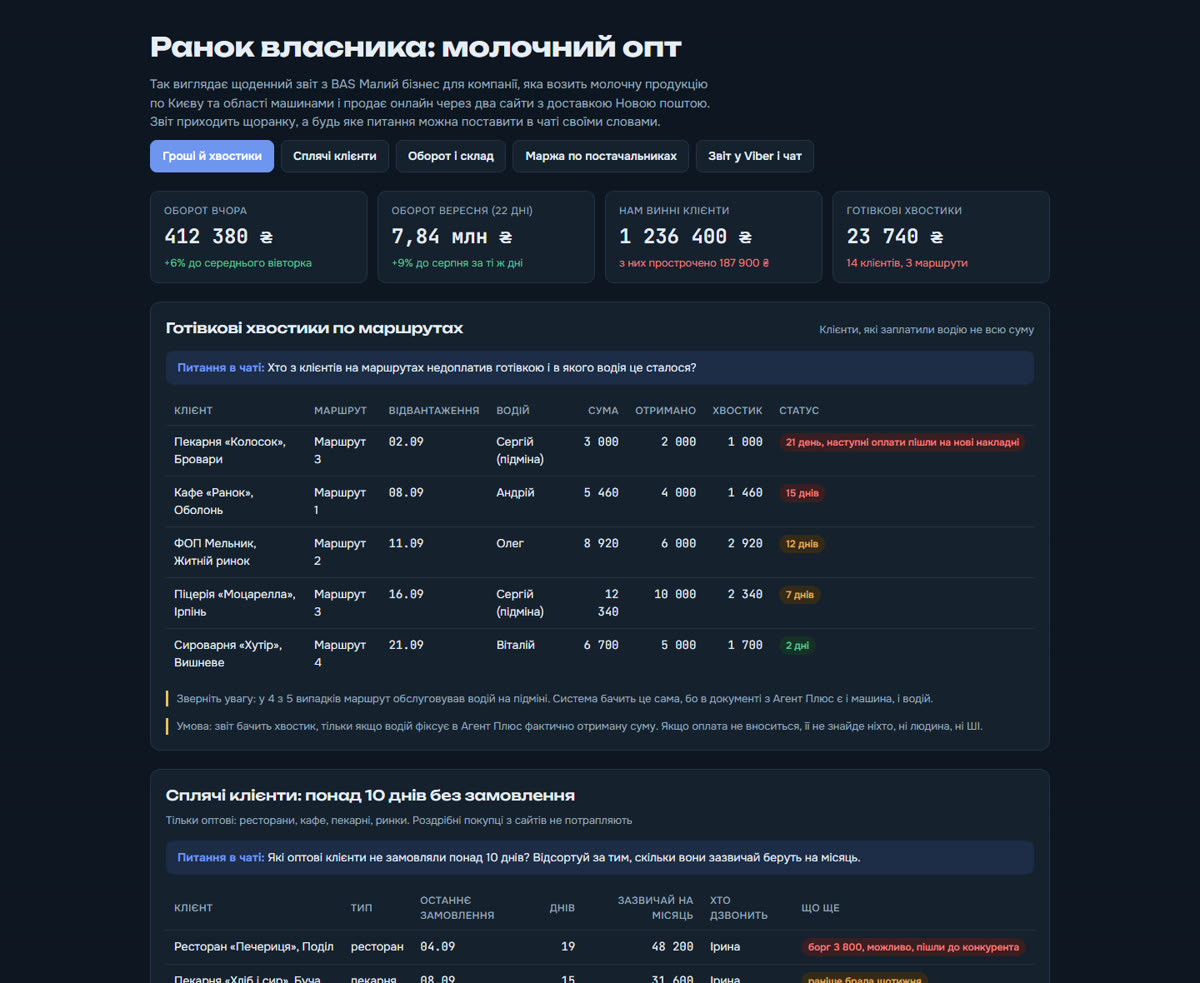The image size is (1200, 983).
Task: Click shipment date 11.09 of ФОП Мельник
Action: click(x=406, y=544)
